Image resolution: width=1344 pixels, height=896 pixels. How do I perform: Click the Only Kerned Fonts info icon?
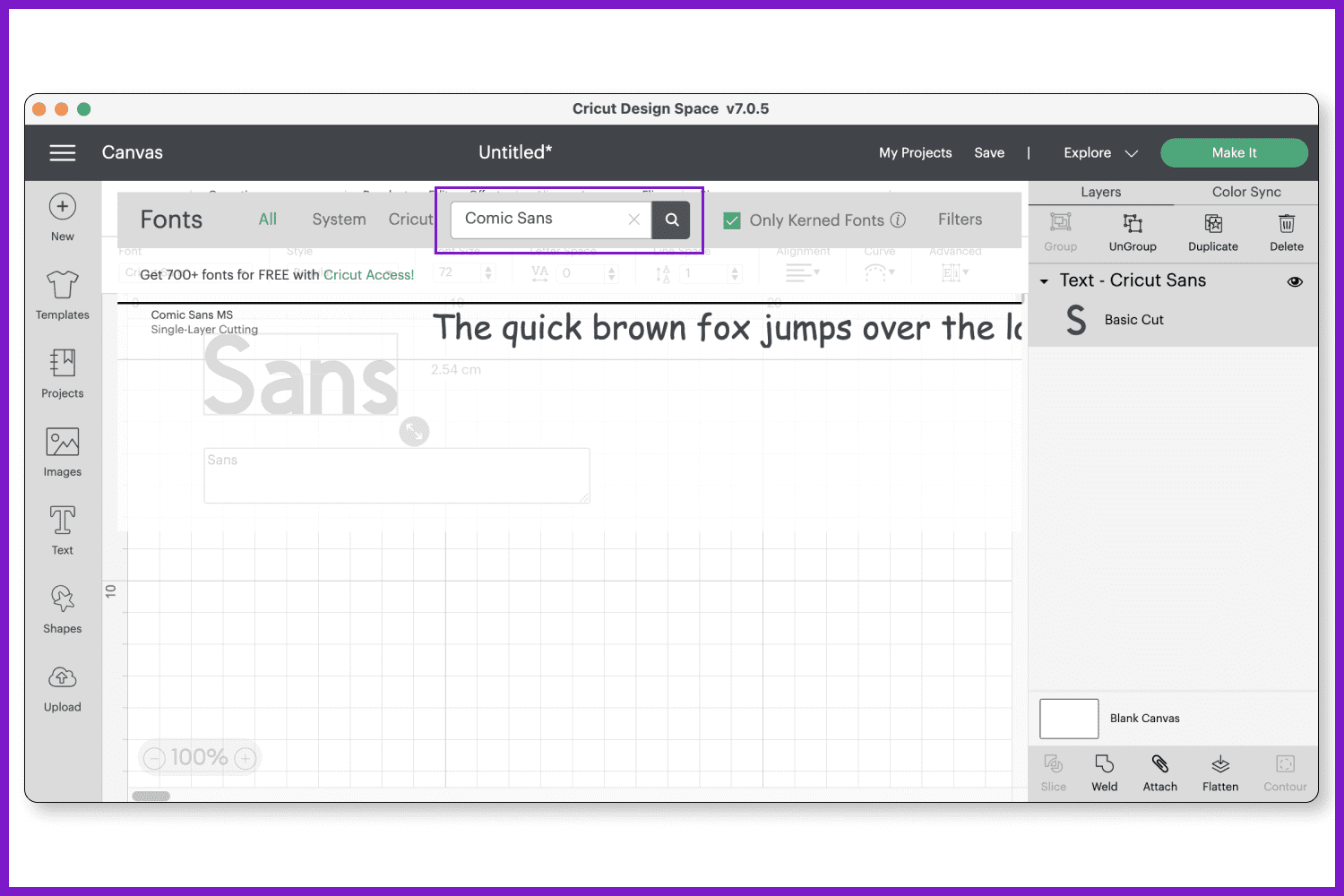coord(898,220)
